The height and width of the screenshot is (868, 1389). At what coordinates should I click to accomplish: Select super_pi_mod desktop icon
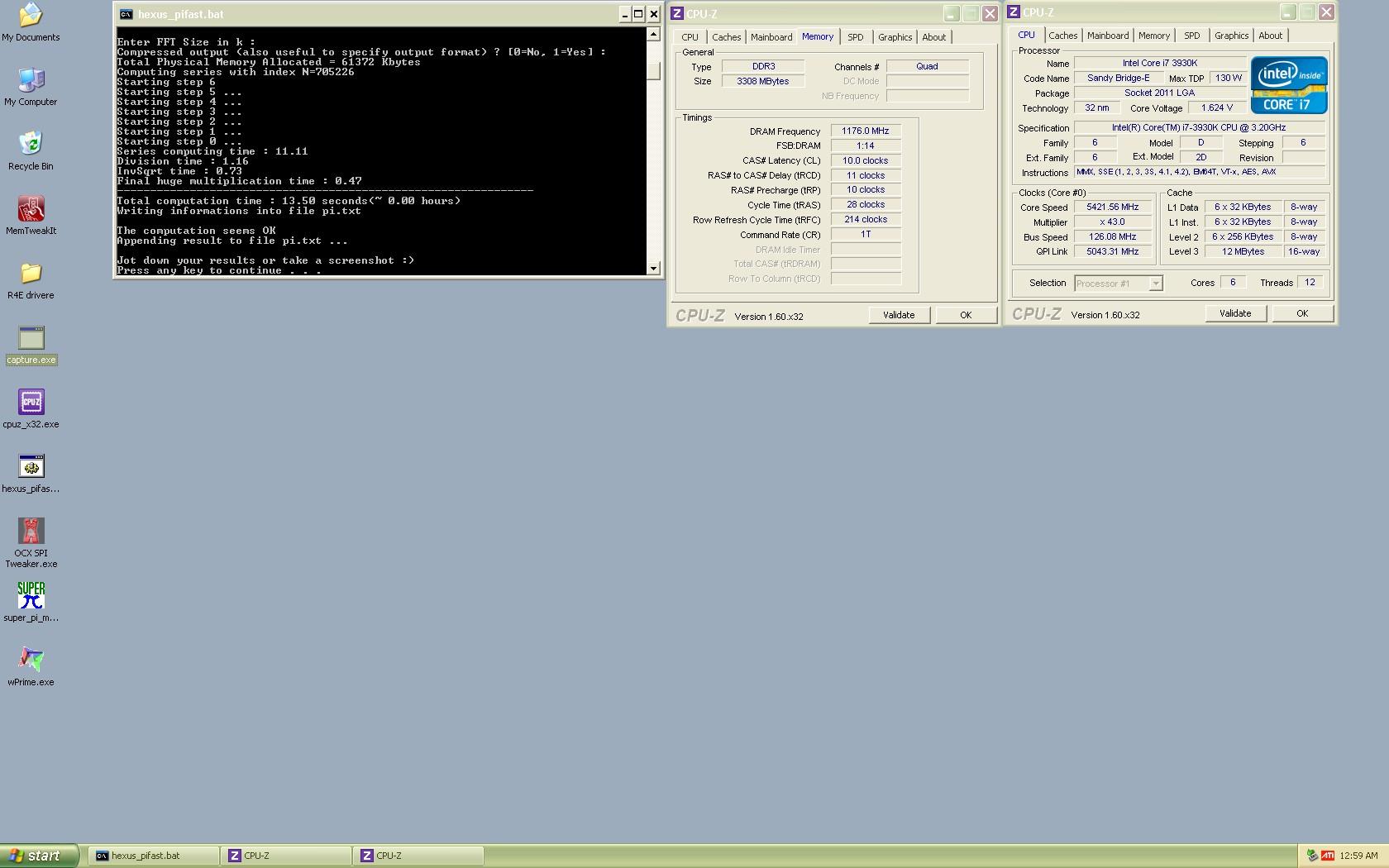pos(31,603)
